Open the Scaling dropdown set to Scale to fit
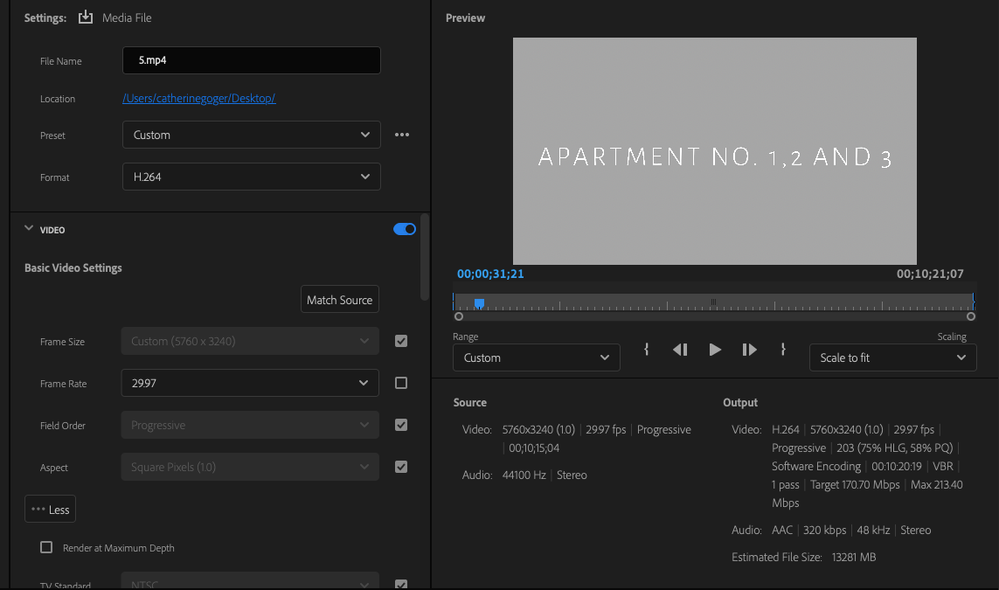 click(892, 358)
